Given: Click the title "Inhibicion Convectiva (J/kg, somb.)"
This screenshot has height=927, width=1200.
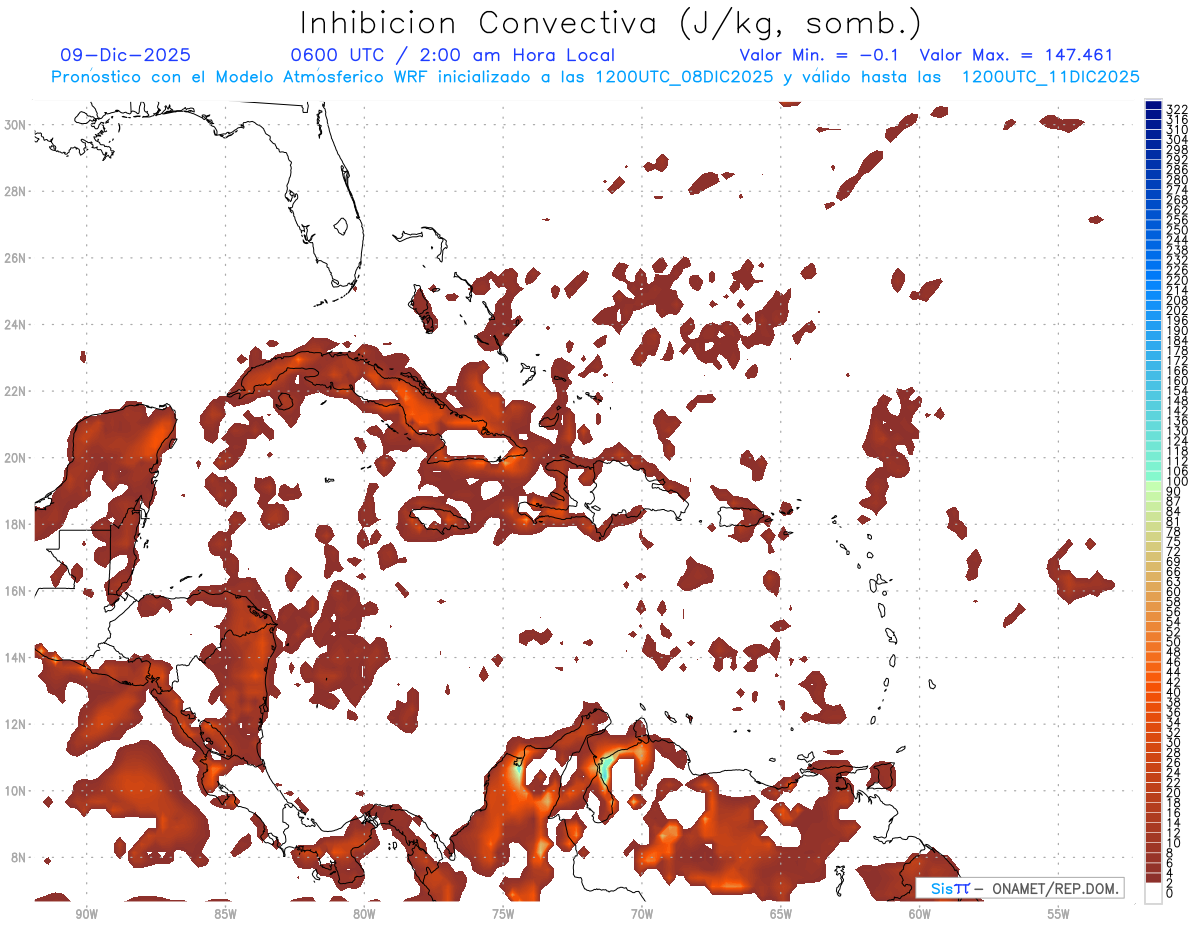Looking at the screenshot, I should point(610,23).
